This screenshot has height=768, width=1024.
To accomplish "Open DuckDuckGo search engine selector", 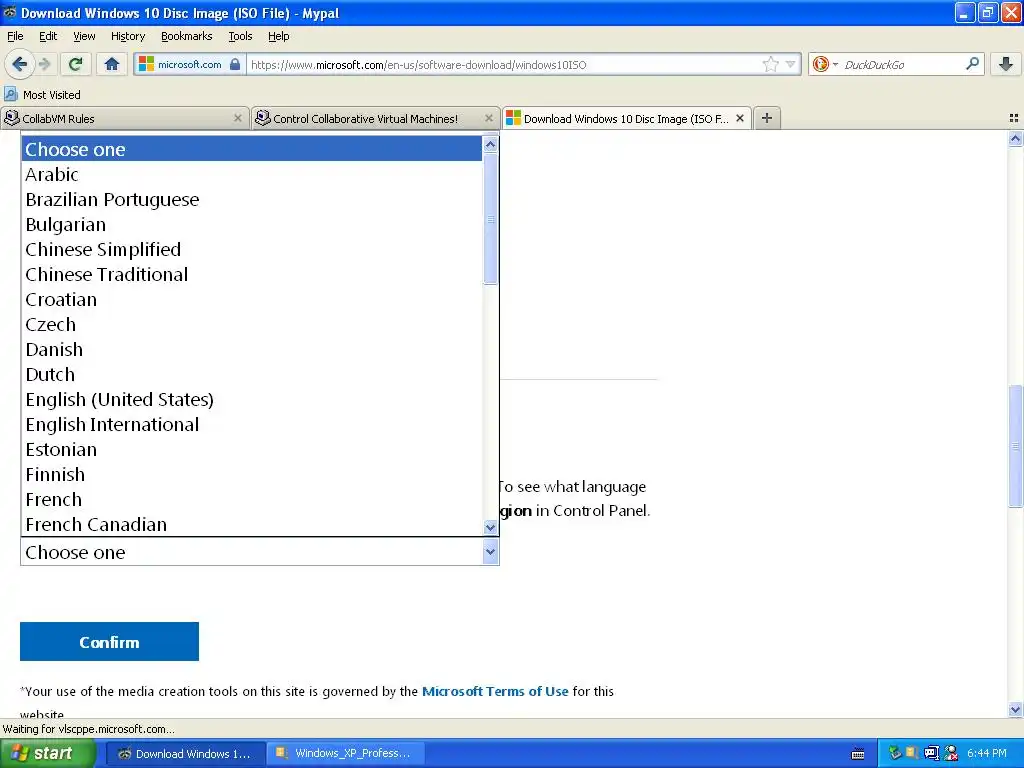I will (825, 64).
